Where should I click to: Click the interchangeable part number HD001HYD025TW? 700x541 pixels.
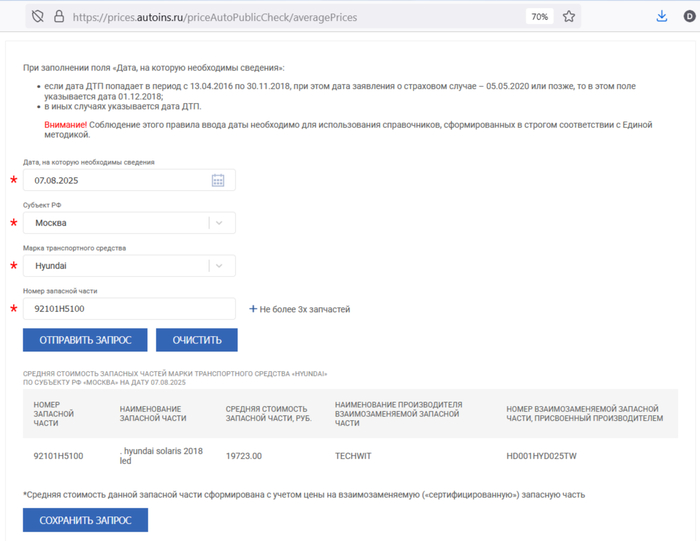click(x=541, y=456)
